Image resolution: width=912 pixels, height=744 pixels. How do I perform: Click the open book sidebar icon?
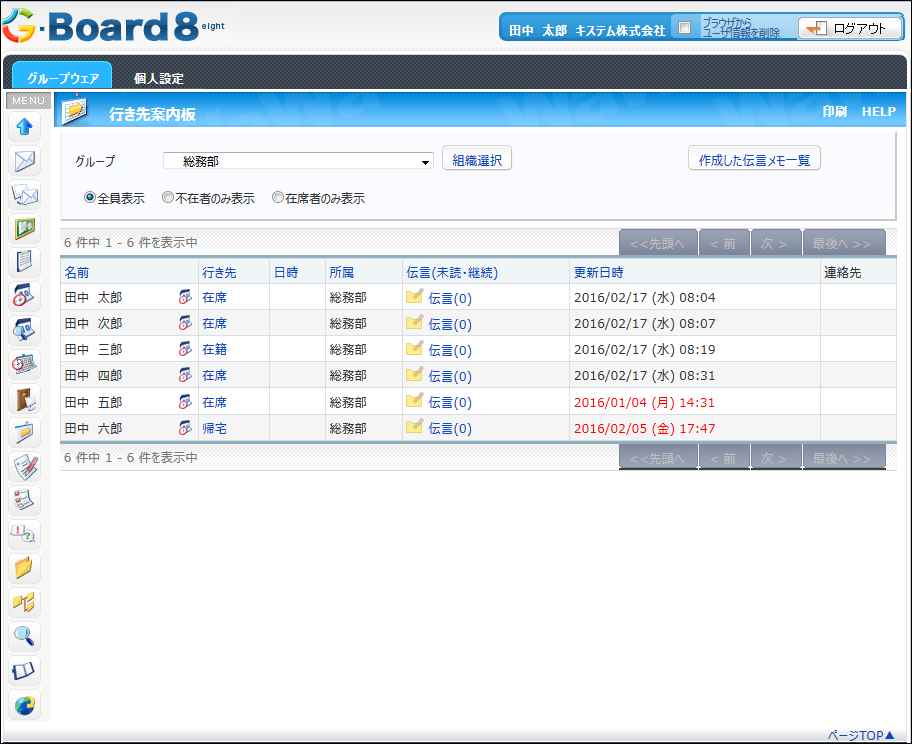click(25, 670)
